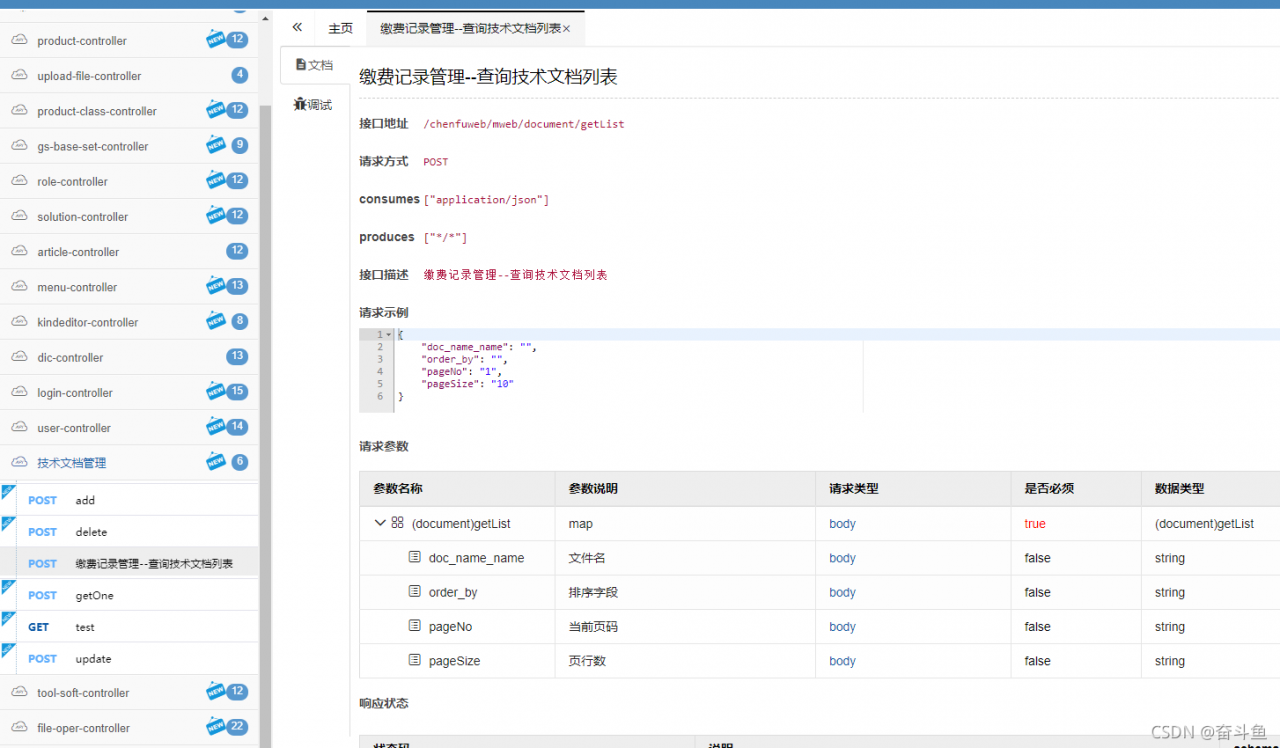Click the consumes value ["application/json"]
Viewport: 1280px width, 748px height.
[486, 200]
